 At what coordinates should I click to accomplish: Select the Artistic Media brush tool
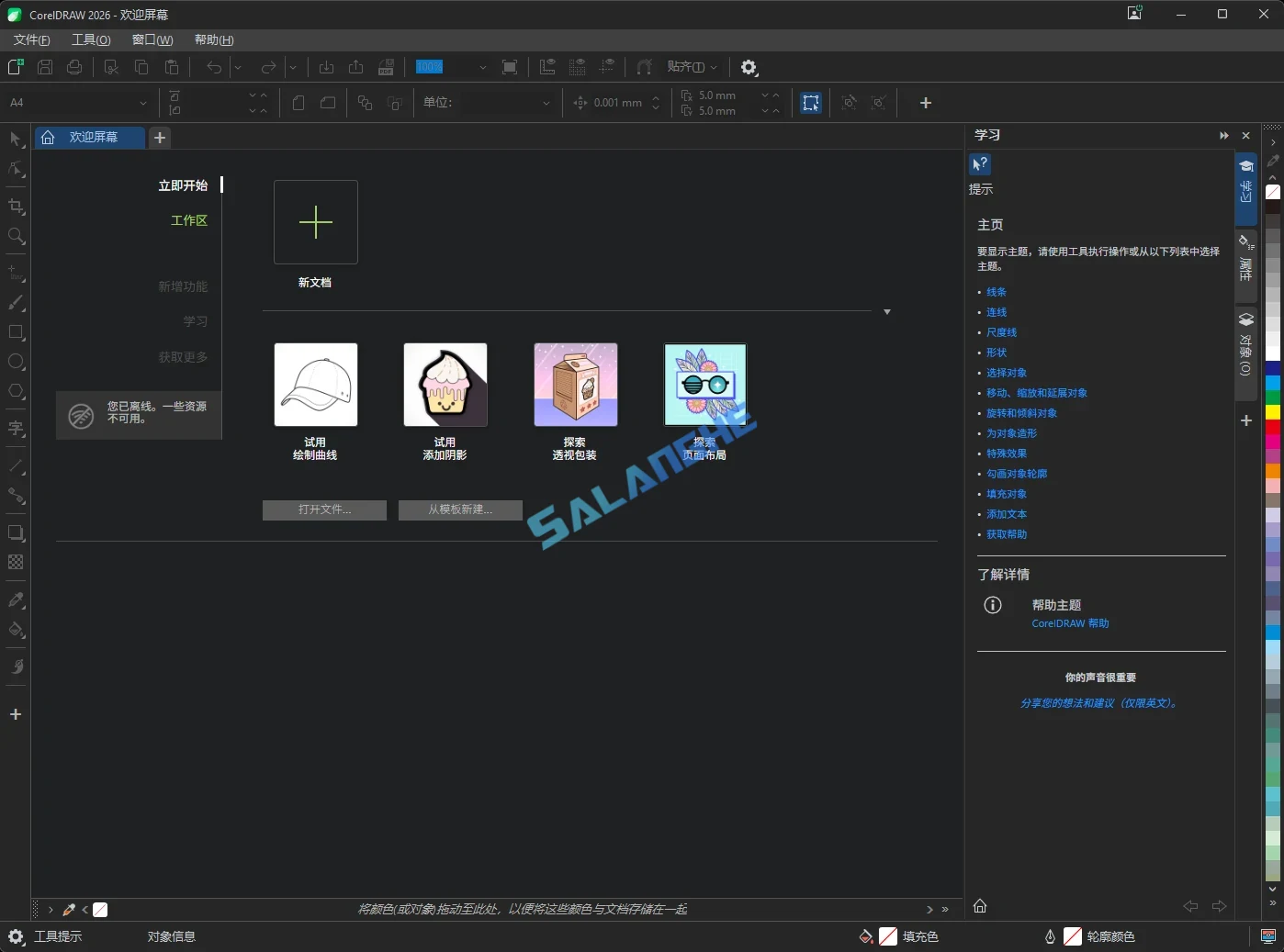(16, 303)
